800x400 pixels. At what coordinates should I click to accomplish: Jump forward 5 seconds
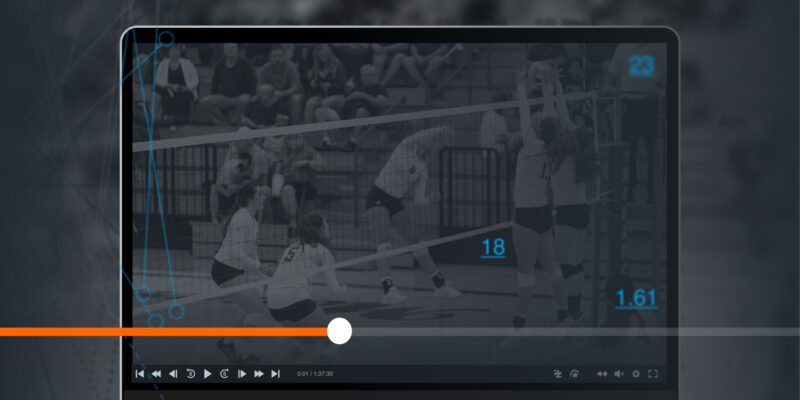225,374
